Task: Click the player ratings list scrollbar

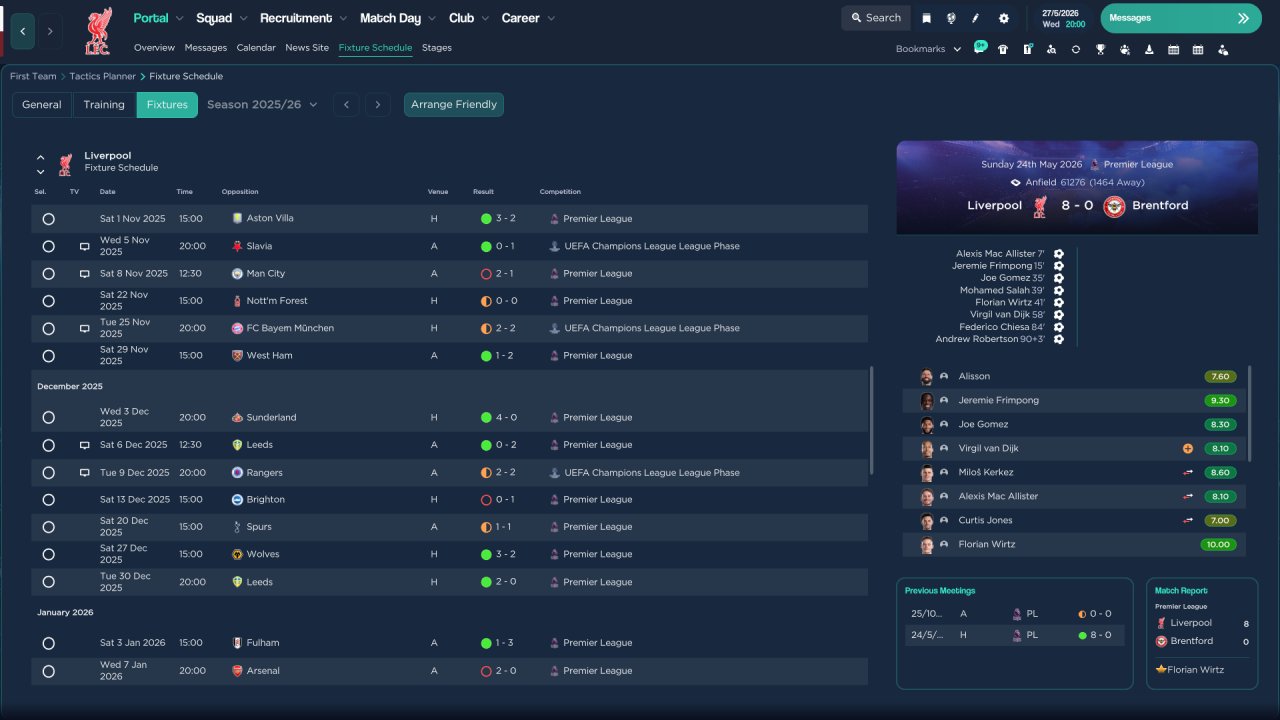Action: click(1250, 414)
